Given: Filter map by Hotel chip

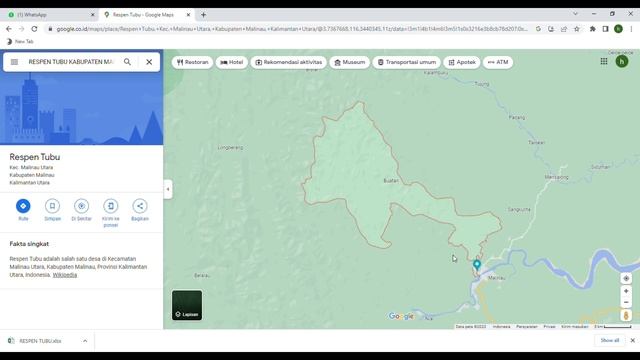Looking at the screenshot, I should (x=231, y=62).
